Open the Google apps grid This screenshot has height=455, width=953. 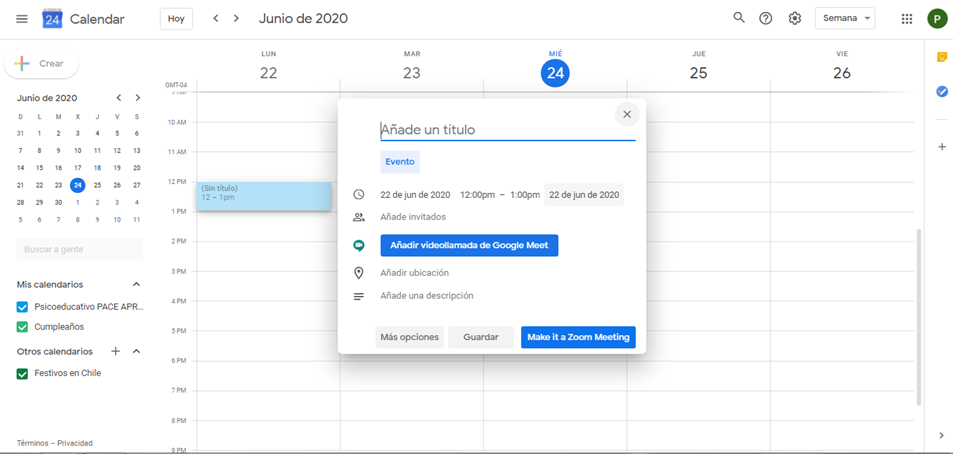click(907, 19)
